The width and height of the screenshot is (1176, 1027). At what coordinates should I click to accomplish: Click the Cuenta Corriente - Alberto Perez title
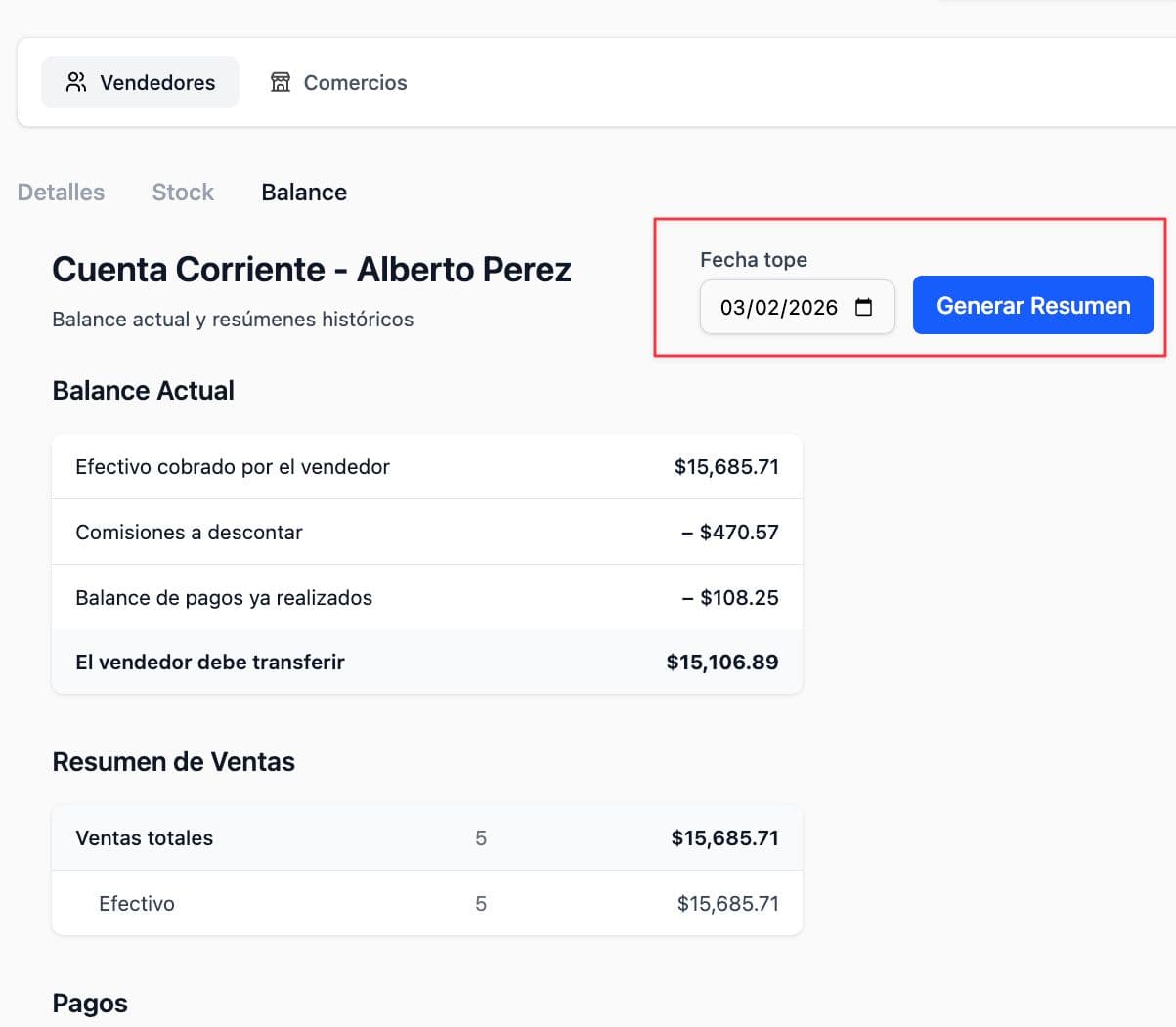pyautogui.click(x=311, y=269)
